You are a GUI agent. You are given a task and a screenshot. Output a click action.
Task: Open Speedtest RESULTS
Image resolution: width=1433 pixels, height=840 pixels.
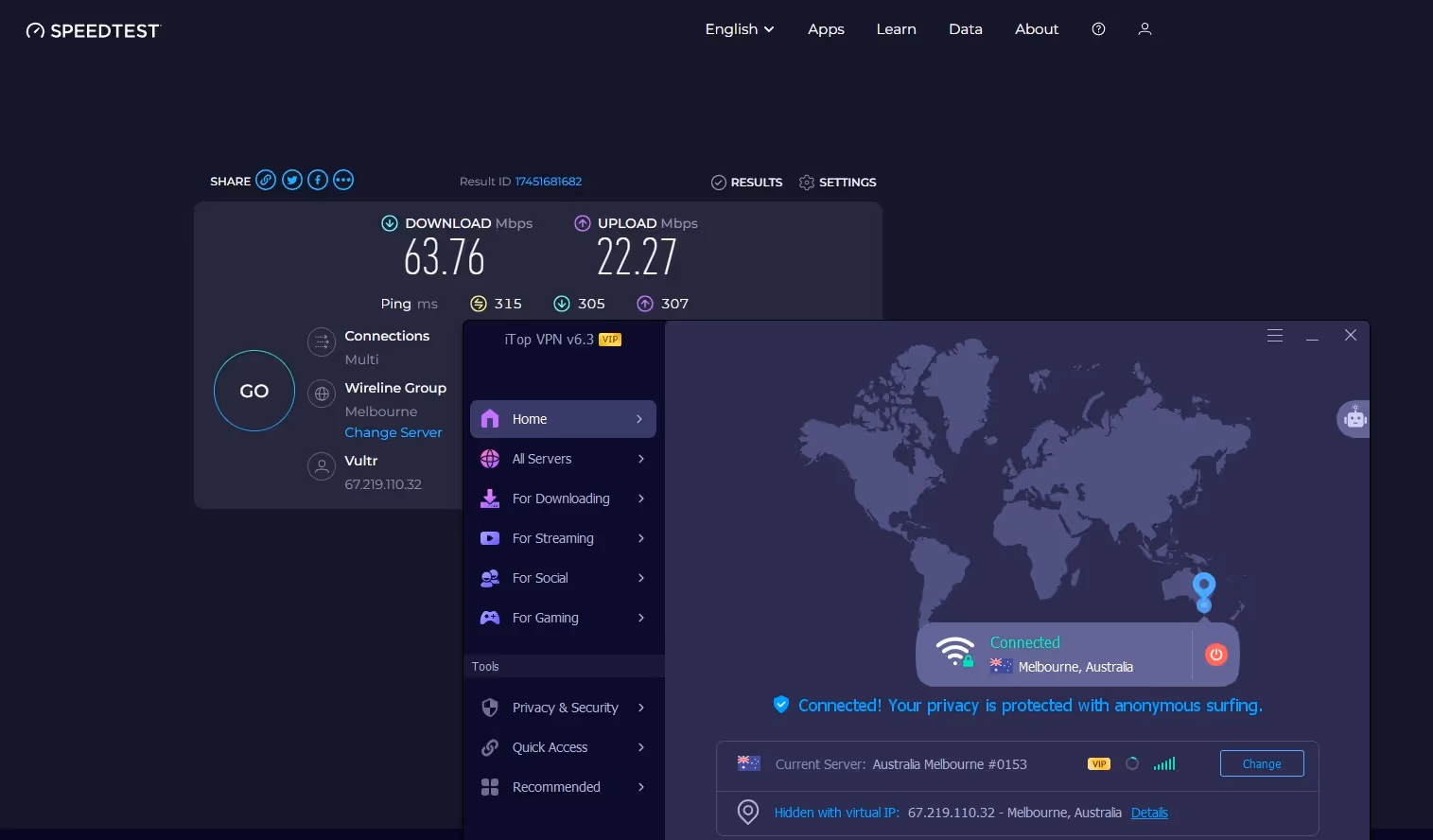point(747,183)
